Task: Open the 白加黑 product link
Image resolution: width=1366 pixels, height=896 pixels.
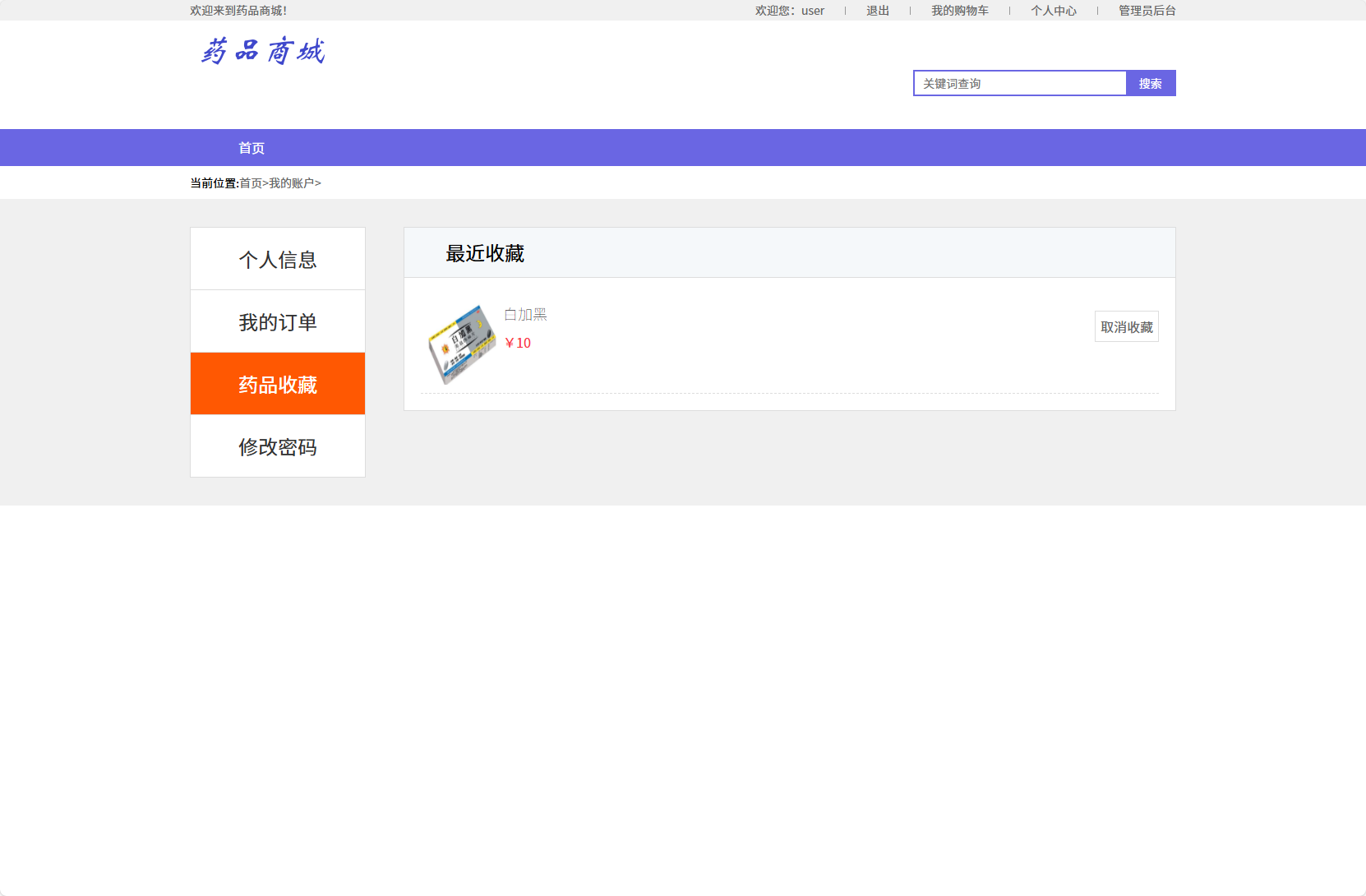Action: point(525,314)
